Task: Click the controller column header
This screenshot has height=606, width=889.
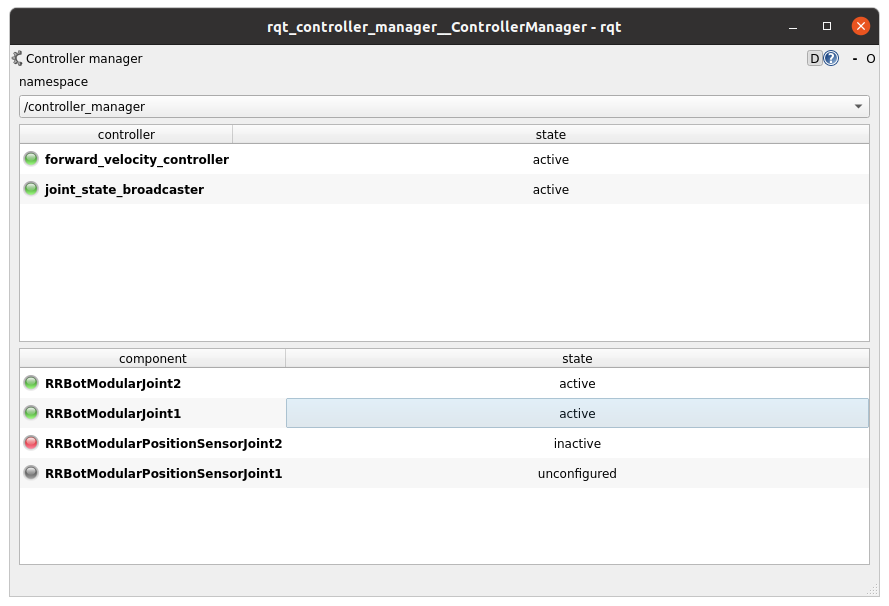Action: click(126, 134)
